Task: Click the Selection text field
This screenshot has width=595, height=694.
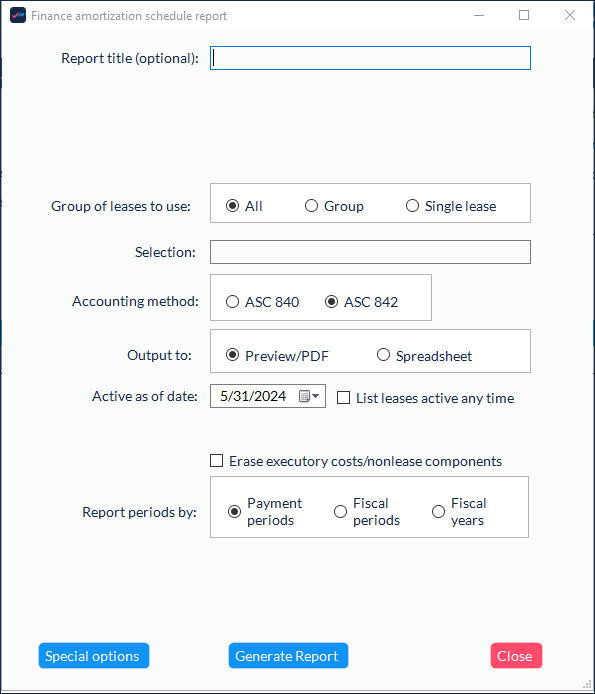Action: [370, 252]
